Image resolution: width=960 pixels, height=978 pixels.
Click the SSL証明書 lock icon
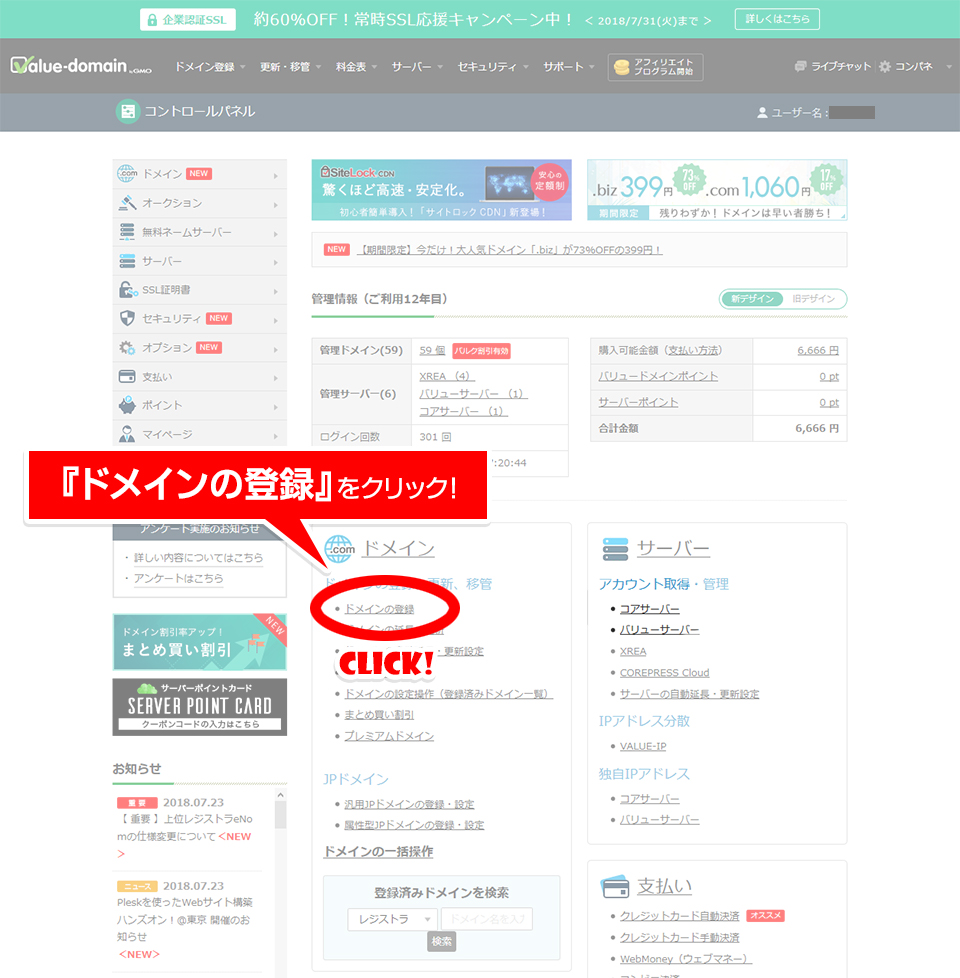click(128, 289)
